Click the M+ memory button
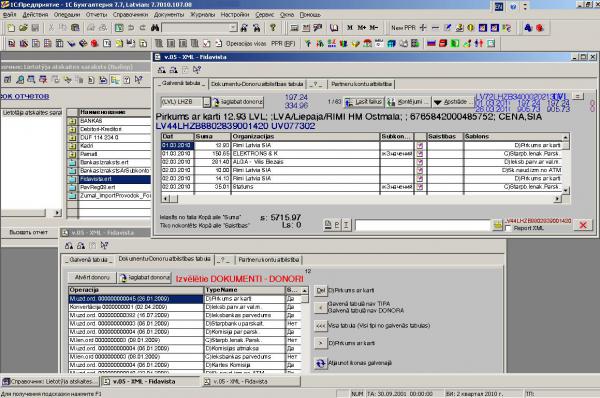The width and height of the screenshot is (600, 398). pyautogui.click(x=362, y=28)
